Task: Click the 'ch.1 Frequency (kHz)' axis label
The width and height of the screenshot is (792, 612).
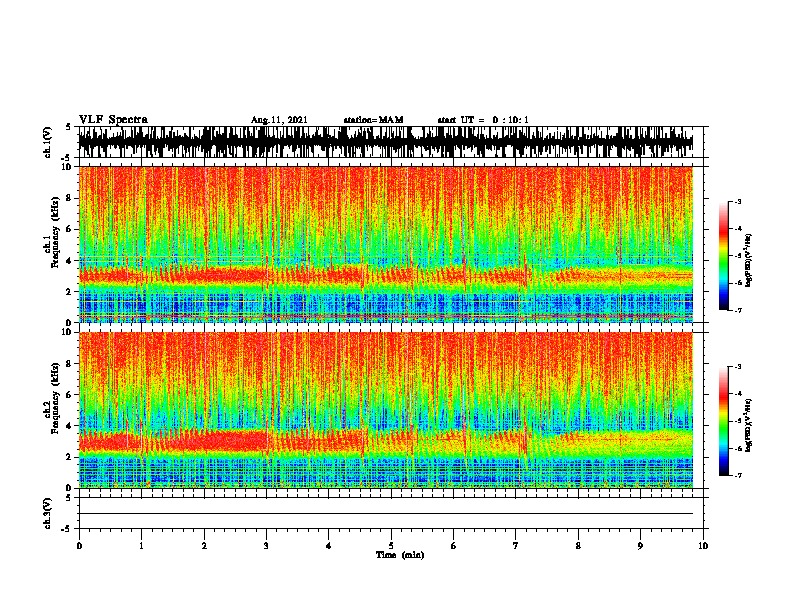Action: (52, 234)
